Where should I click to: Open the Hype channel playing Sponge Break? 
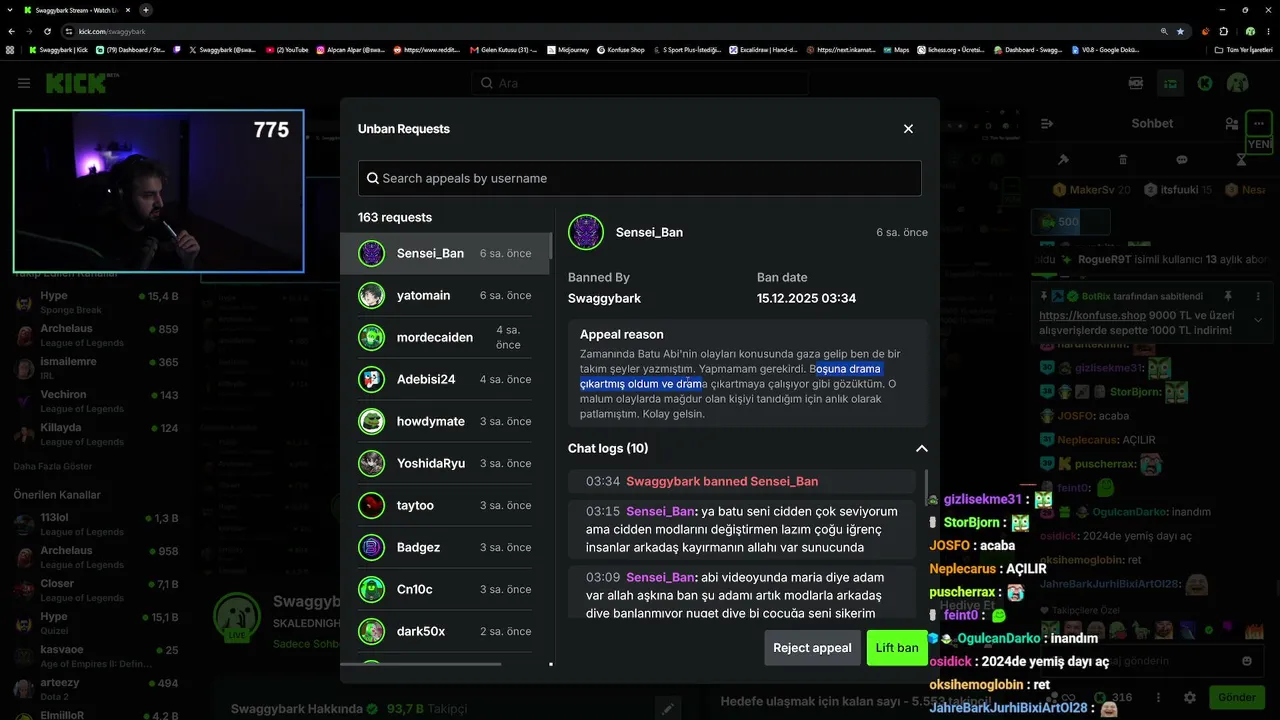(96, 302)
